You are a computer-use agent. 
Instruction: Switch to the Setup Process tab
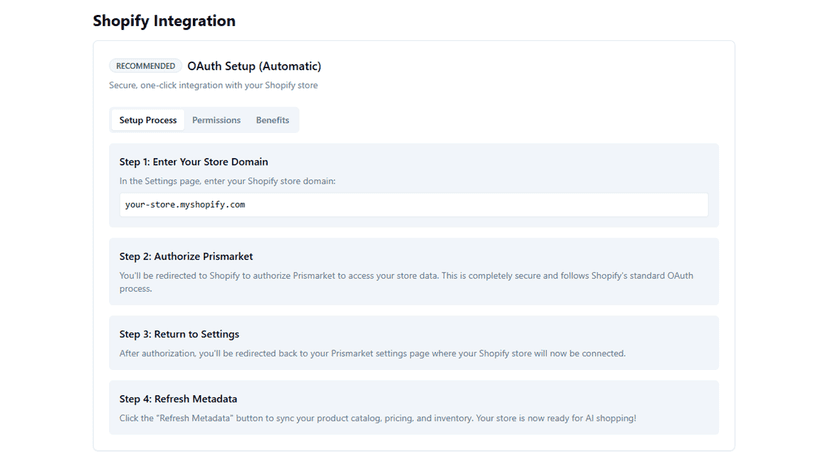148,120
